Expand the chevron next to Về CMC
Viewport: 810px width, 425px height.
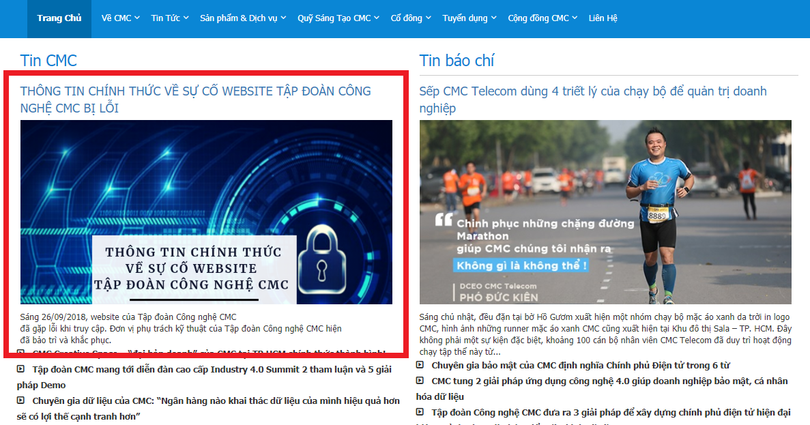click(137, 18)
